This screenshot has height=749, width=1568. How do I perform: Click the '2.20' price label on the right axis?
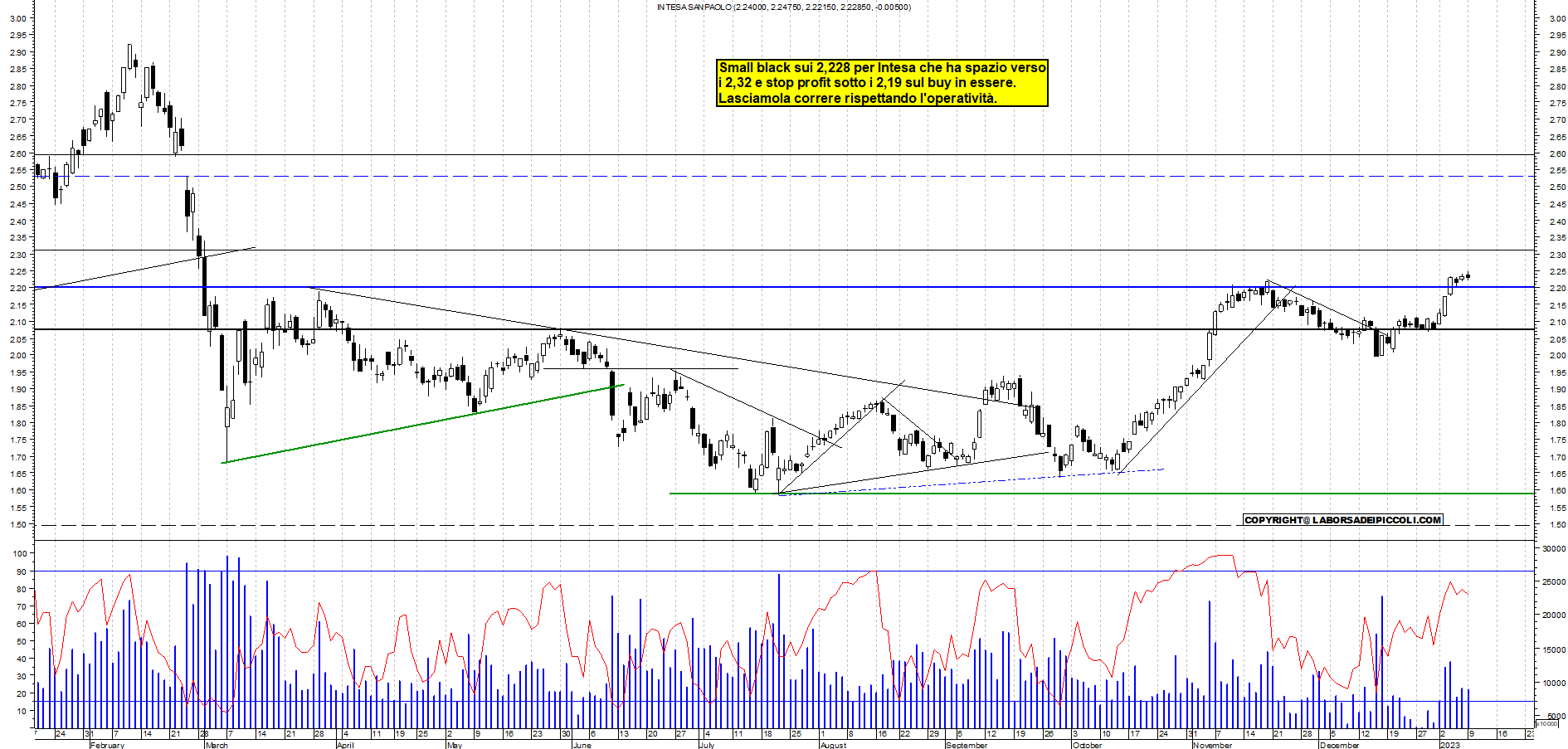[1557, 289]
